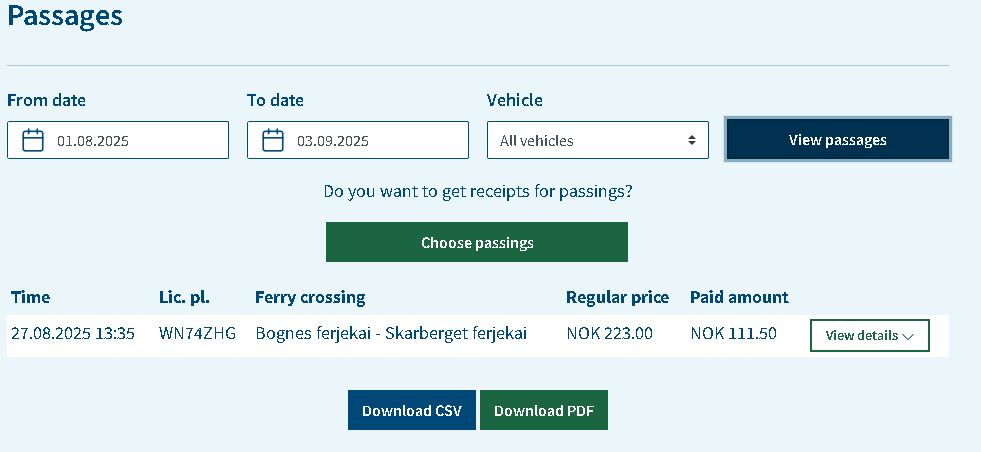Click the Lic. pl. column header
Screen dimensions: 981x452
tap(184, 297)
